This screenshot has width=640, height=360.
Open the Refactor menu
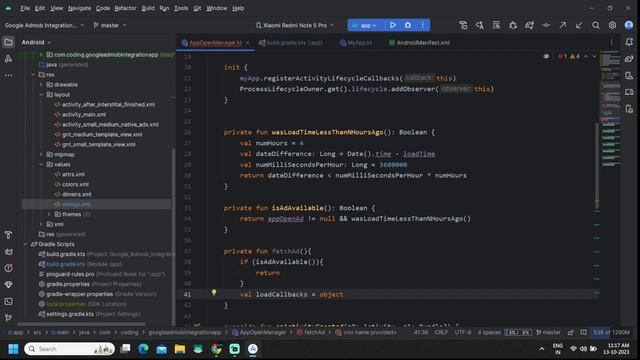tap(125, 8)
